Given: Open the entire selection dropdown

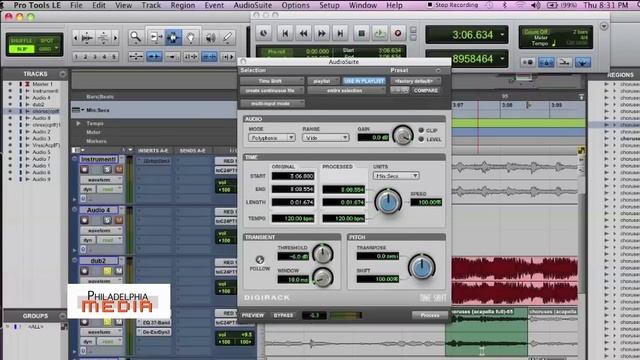Looking at the screenshot, I should click(347, 91).
